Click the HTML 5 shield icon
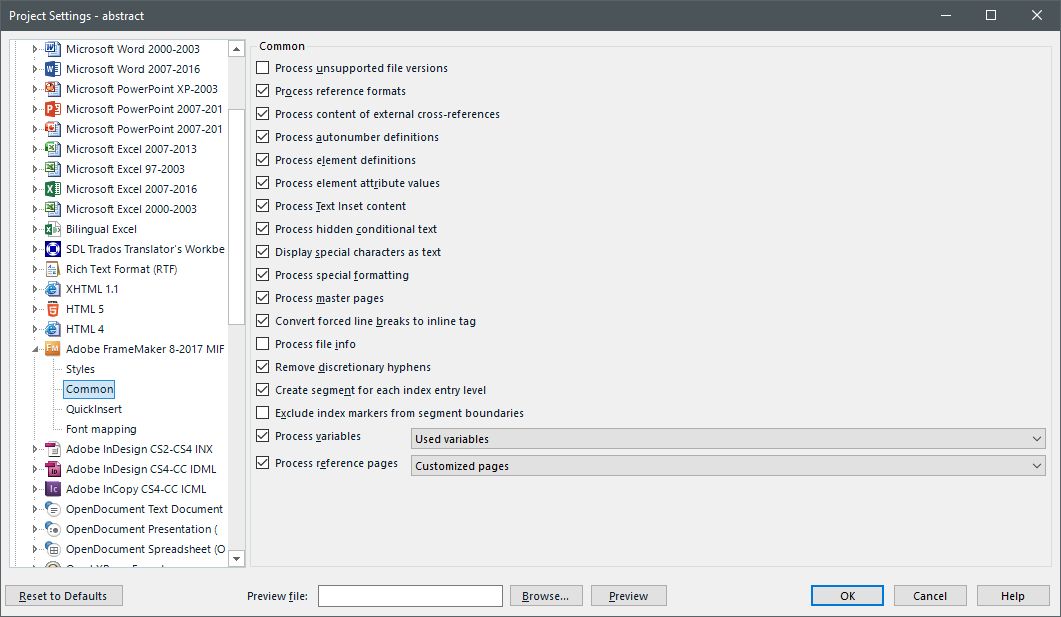 point(53,309)
